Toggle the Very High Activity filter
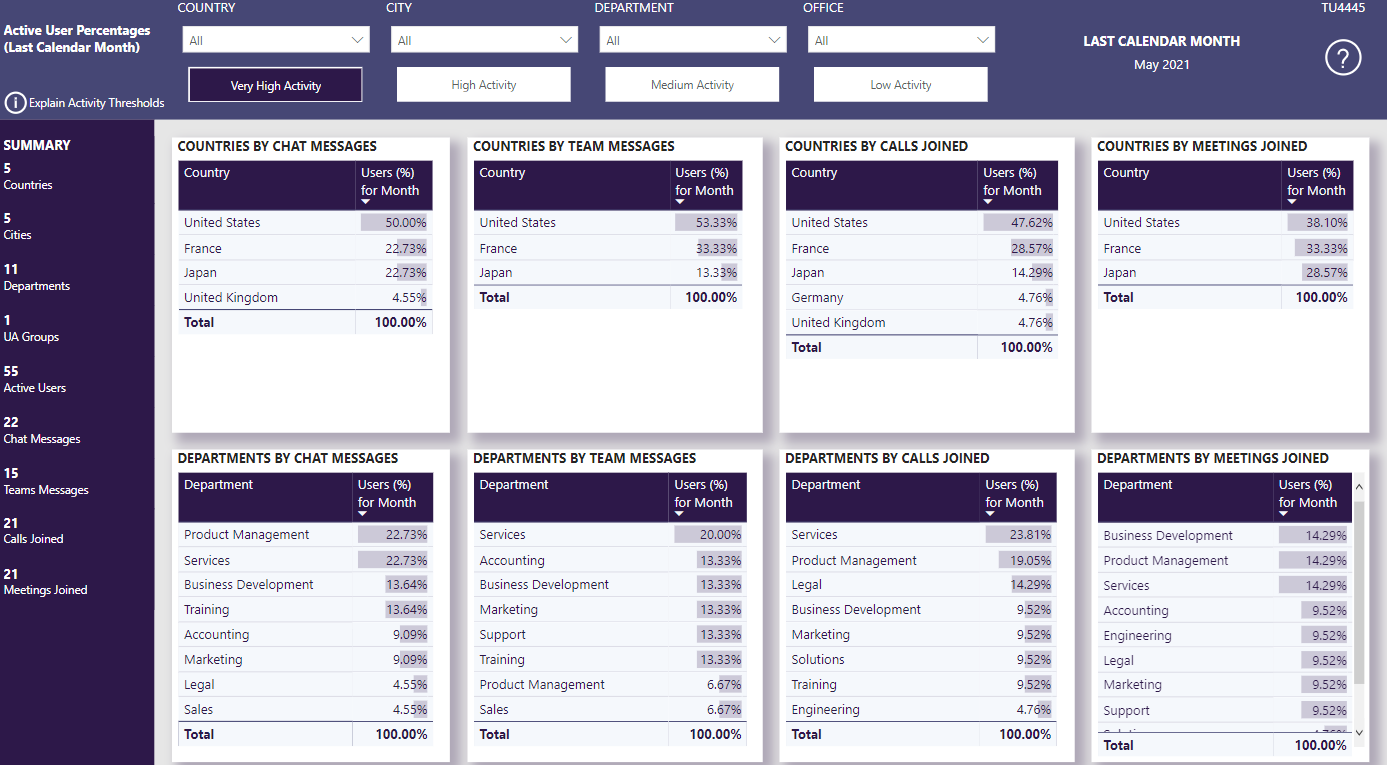This screenshot has height=765, width=1387. pos(276,85)
